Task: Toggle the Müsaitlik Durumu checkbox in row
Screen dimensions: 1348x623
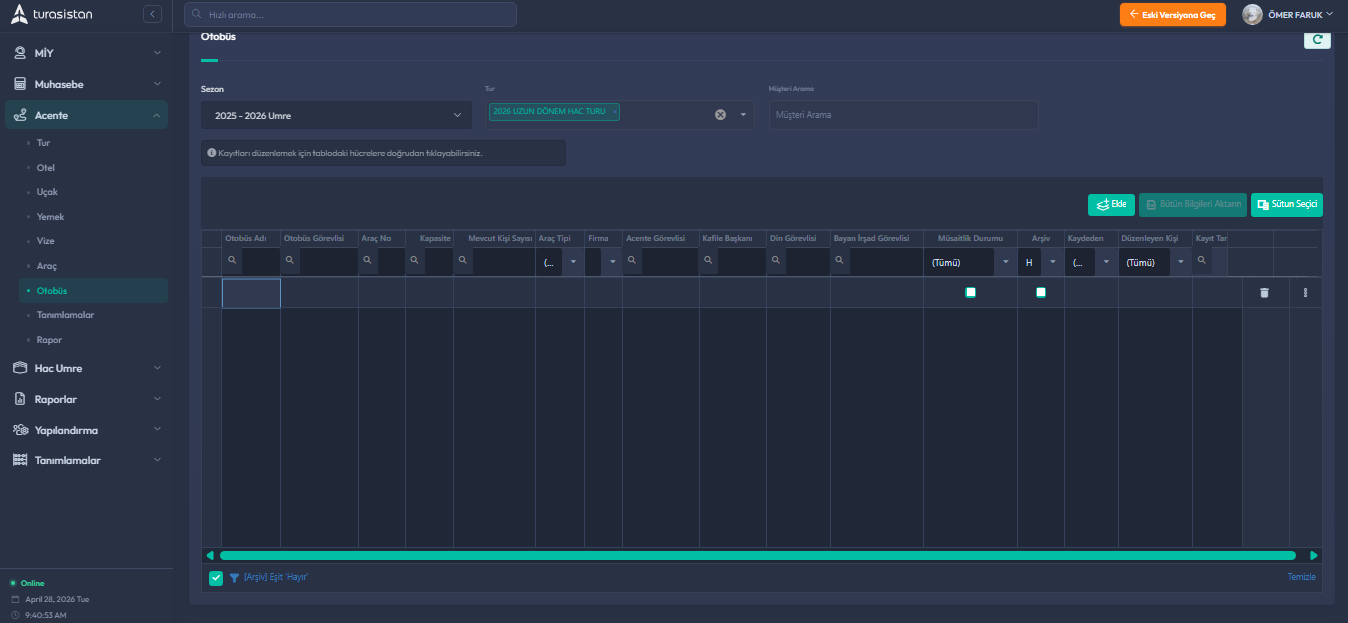Action: (970, 292)
